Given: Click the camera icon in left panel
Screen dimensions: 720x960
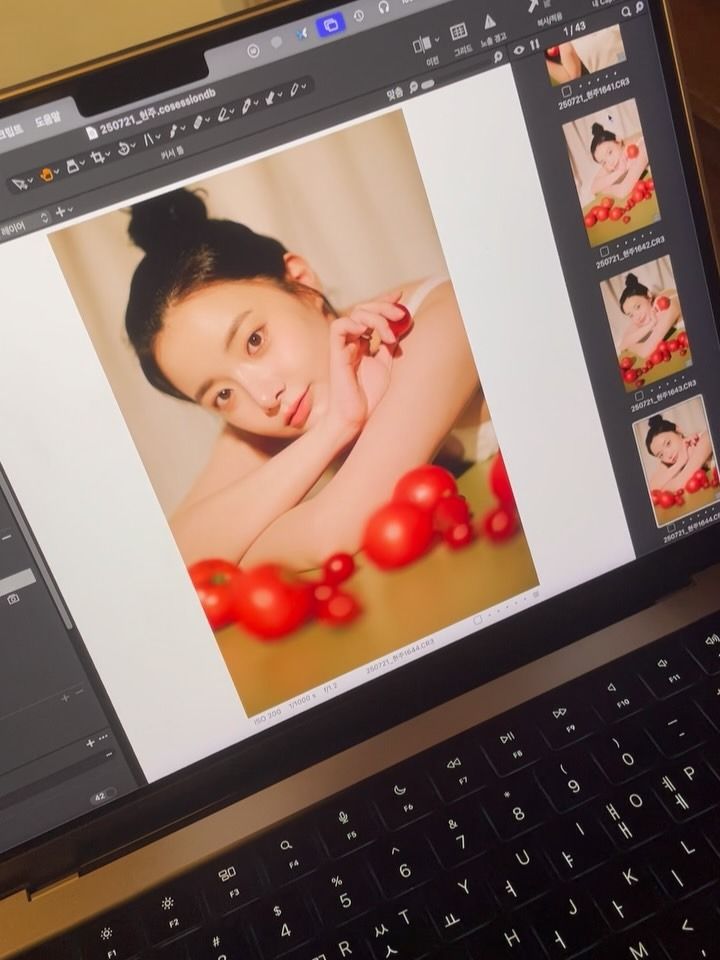Looking at the screenshot, I should 13,599.
